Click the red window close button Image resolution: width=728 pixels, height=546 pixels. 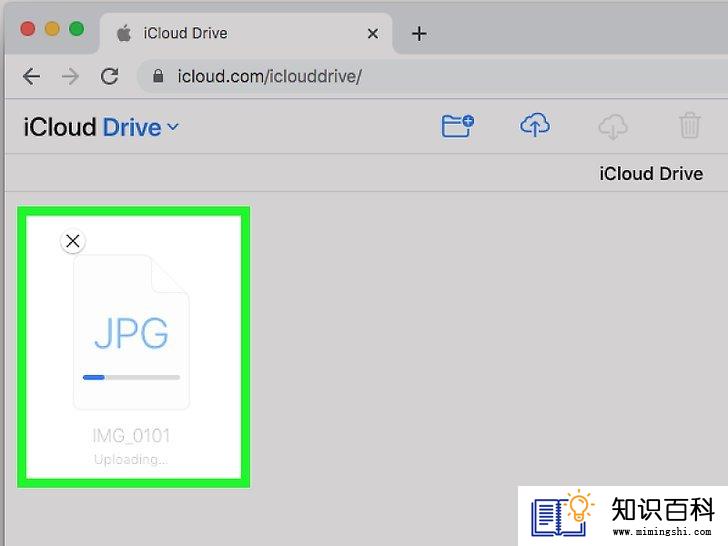(28, 29)
